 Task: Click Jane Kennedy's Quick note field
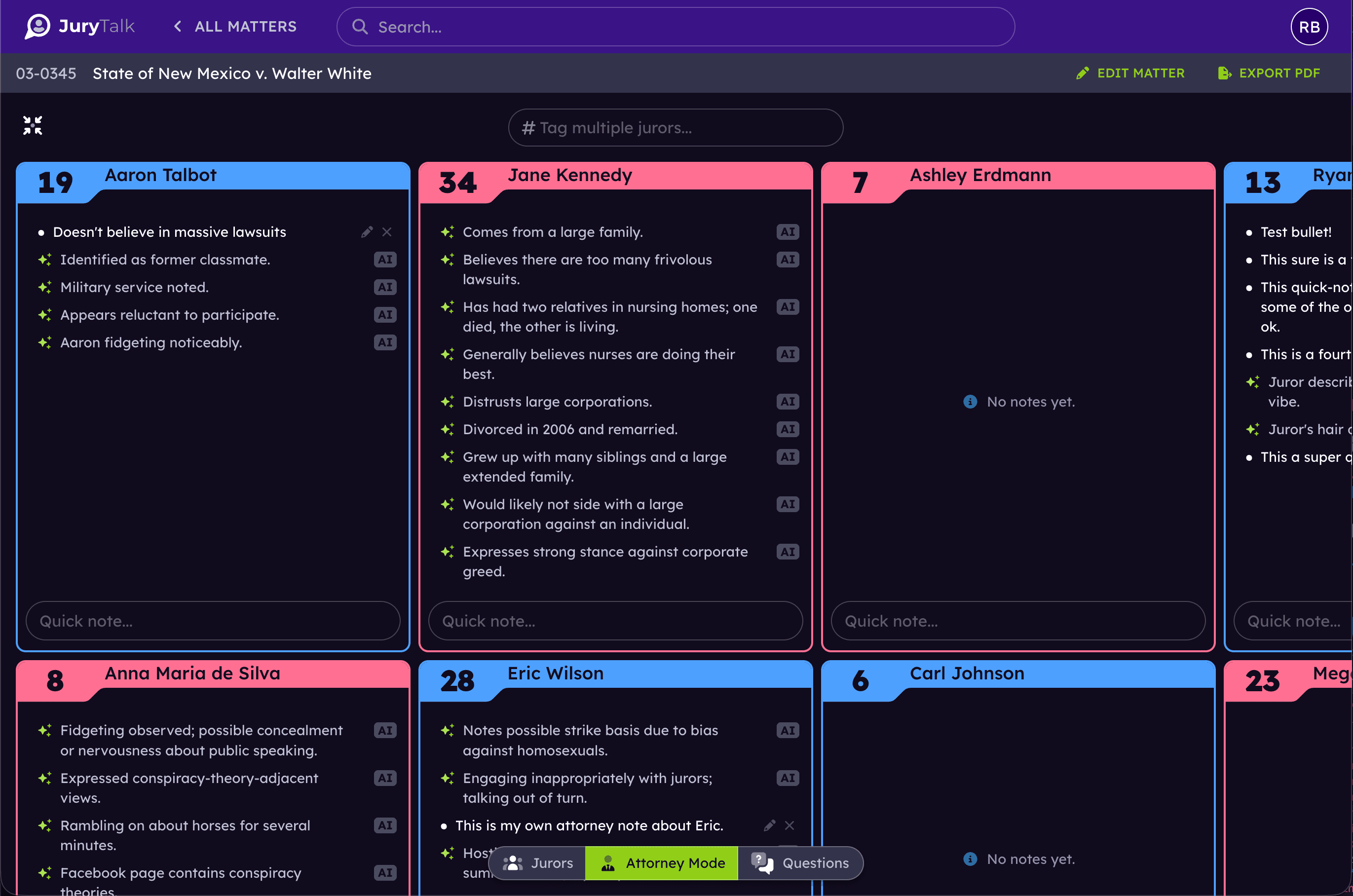point(615,621)
